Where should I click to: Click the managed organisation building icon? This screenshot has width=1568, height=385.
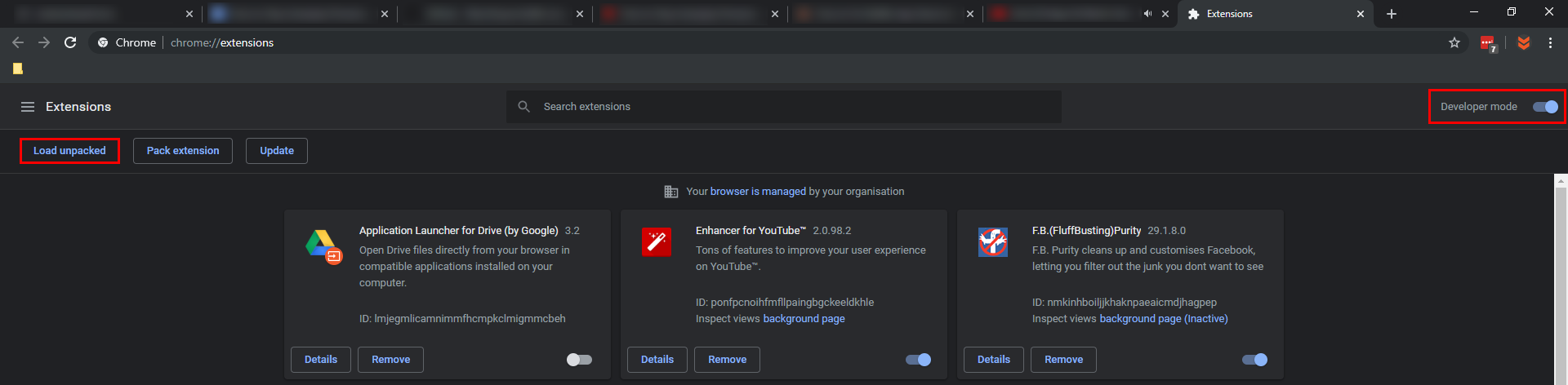(x=671, y=192)
